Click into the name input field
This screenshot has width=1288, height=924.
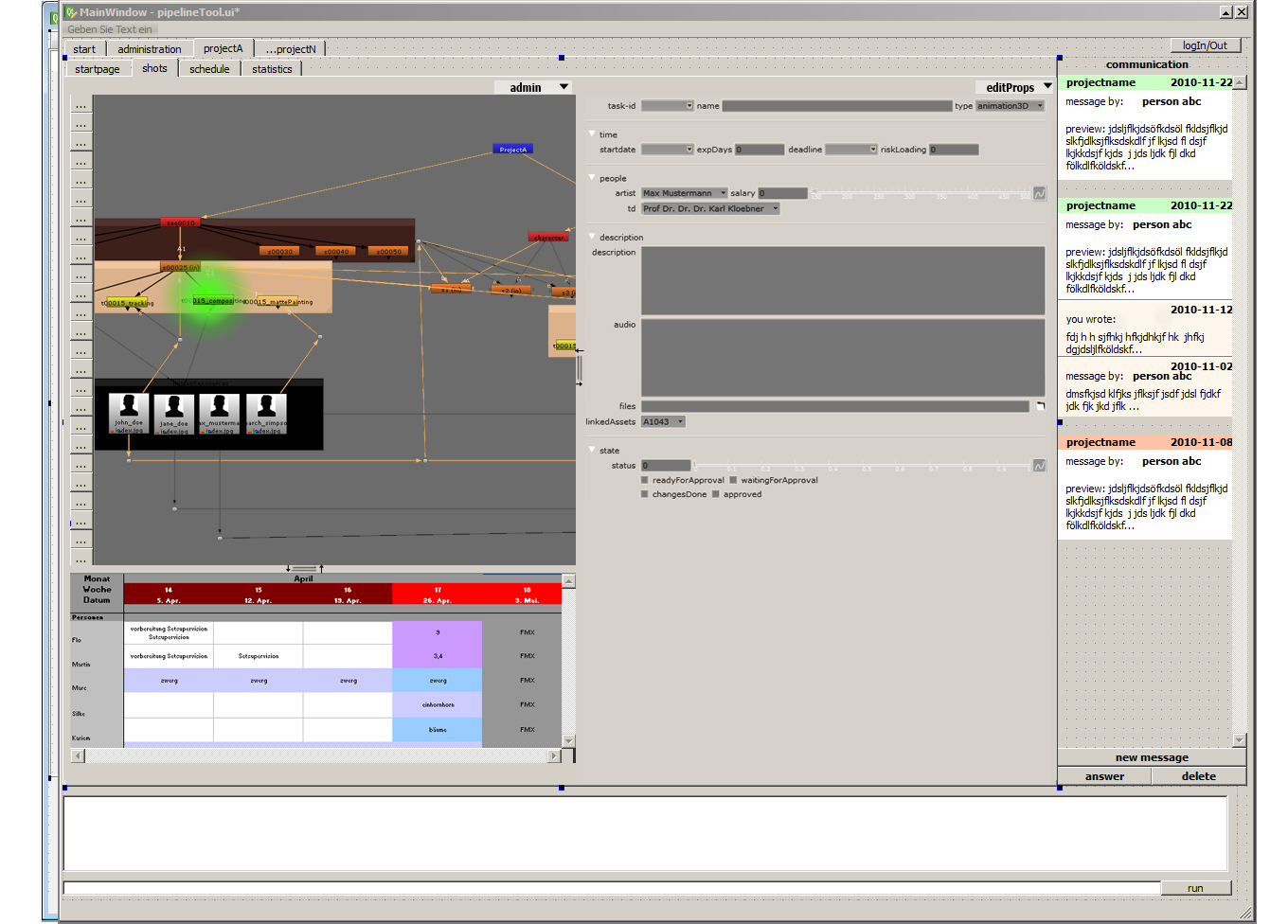click(837, 106)
